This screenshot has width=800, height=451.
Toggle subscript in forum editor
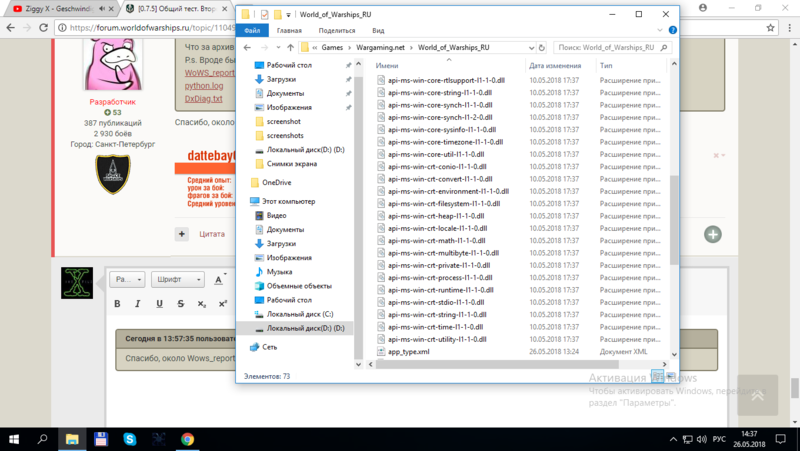[x=202, y=304]
